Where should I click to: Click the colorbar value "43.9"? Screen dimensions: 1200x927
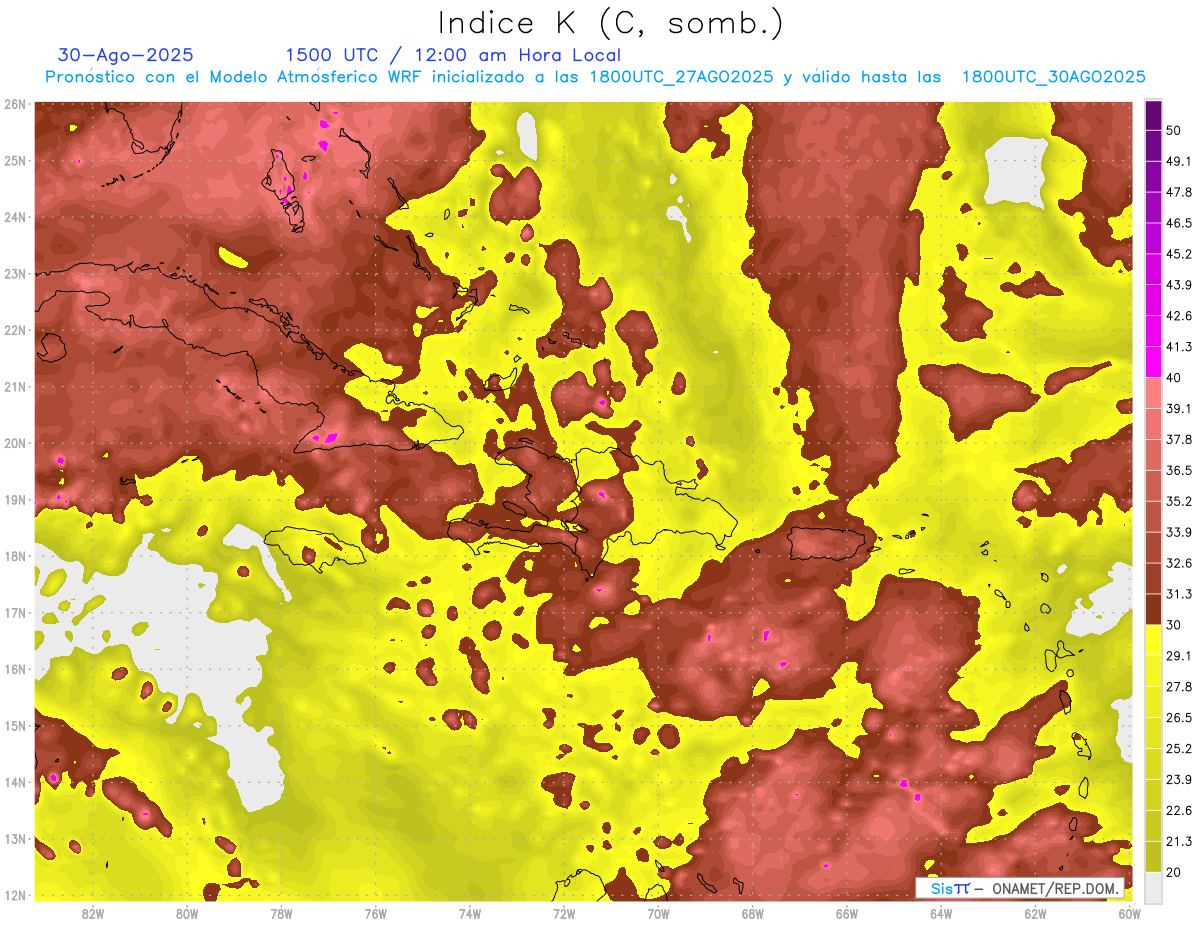click(1178, 285)
